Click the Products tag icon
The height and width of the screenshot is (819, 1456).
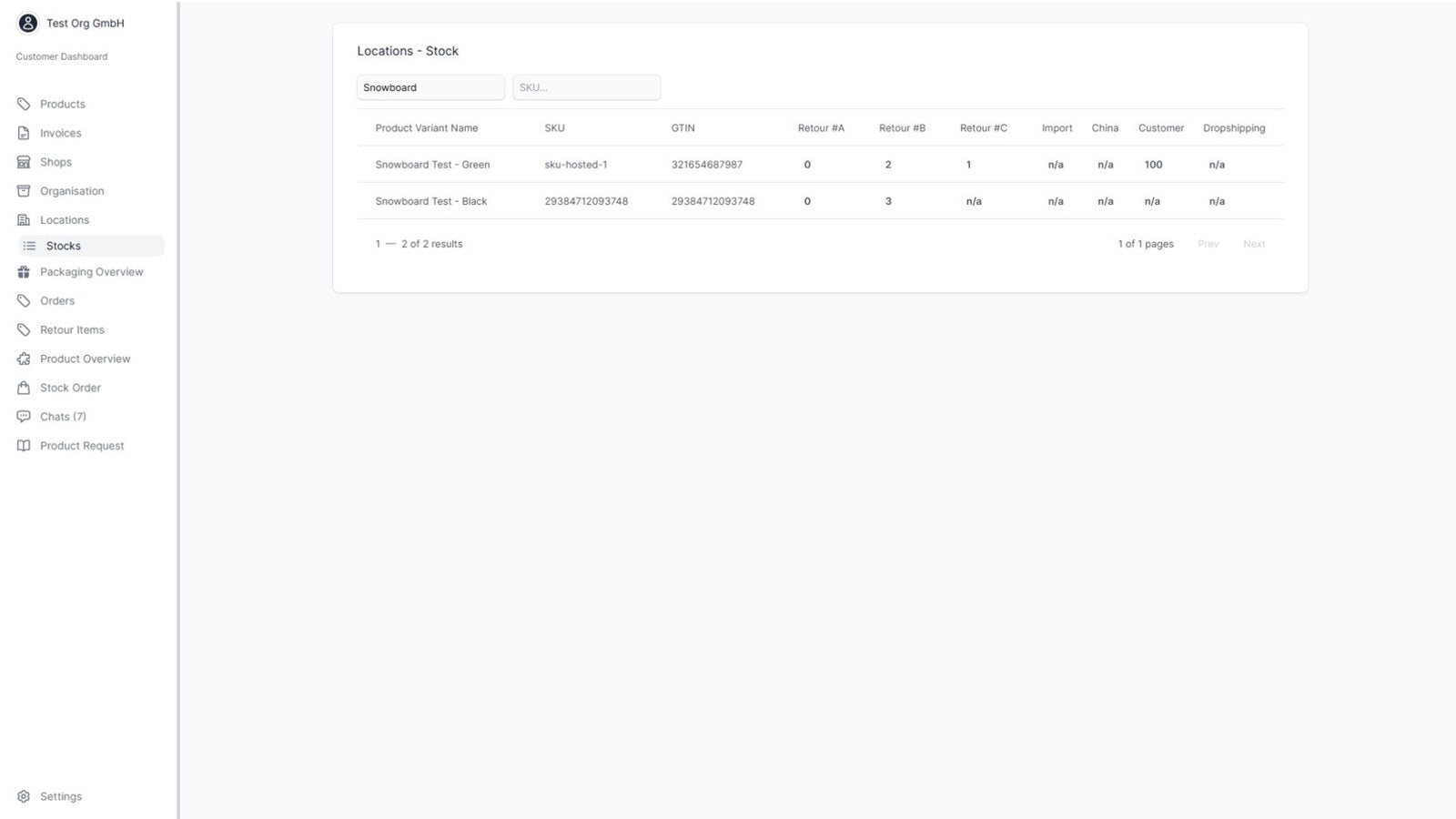click(x=24, y=104)
